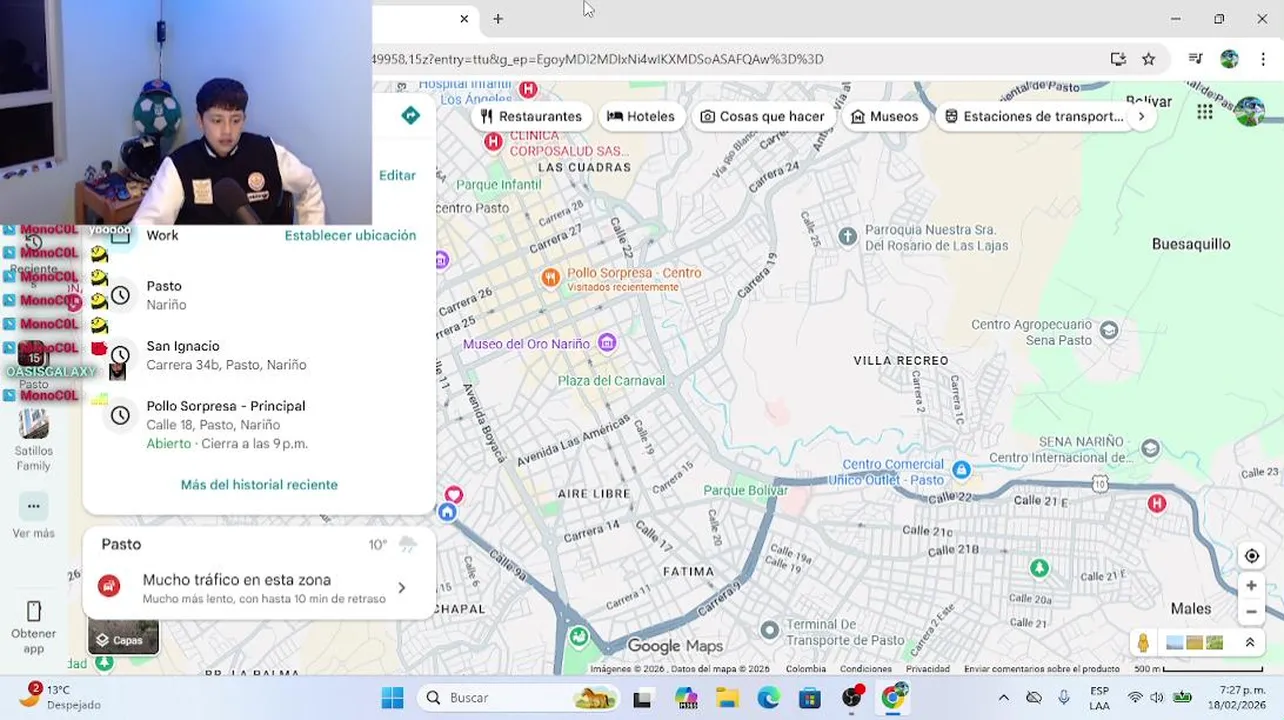Click the taskbar microphone icon
Viewport: 1284px width, 720px height.
[1064, 698]
